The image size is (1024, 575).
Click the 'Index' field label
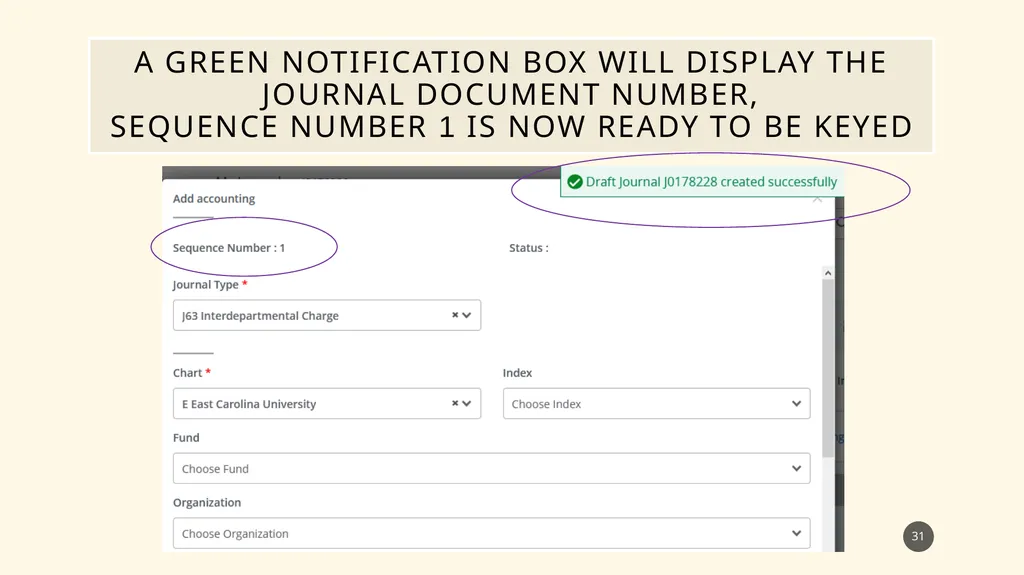[x=517, y=372]
